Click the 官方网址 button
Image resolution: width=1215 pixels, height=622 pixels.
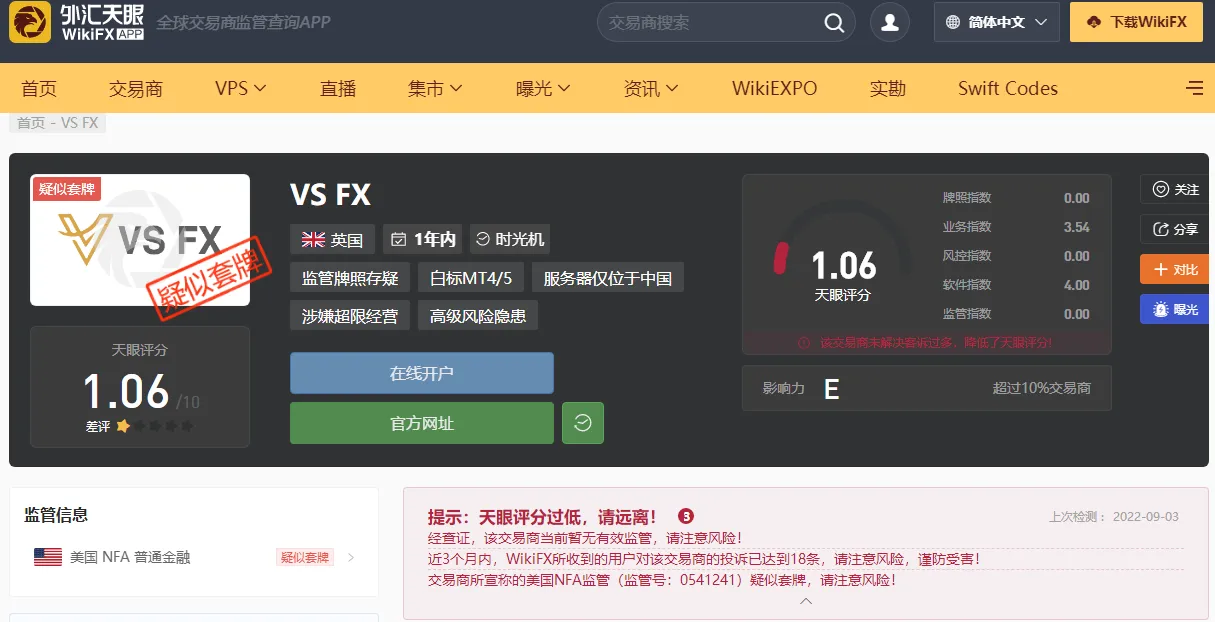click(x=422, y=423)
